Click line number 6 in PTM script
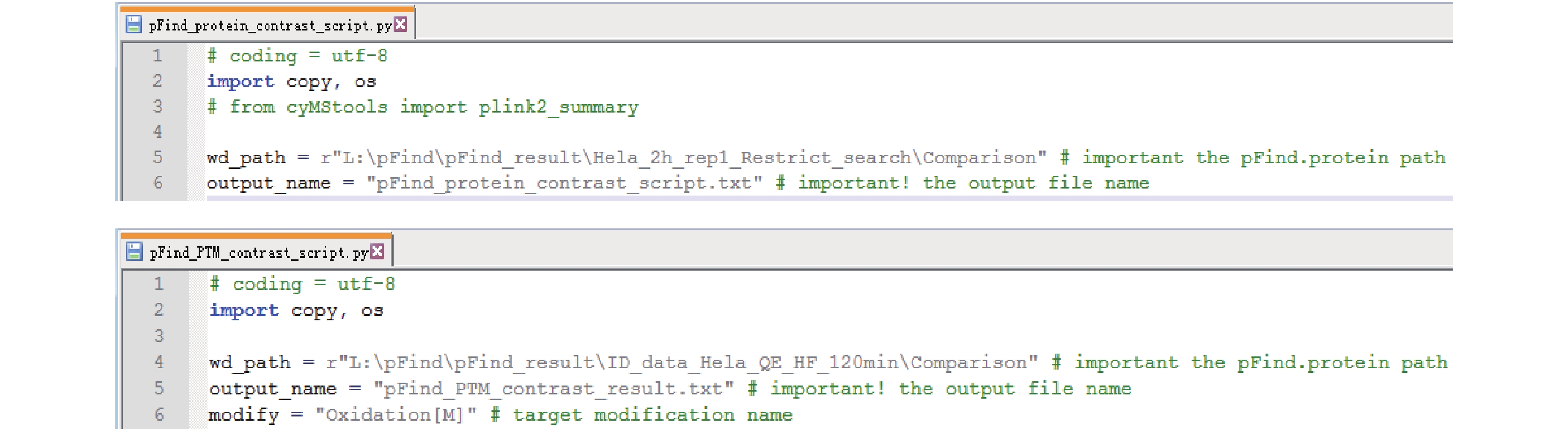This screenshot has height=431, width=1568. click(159, 415)
